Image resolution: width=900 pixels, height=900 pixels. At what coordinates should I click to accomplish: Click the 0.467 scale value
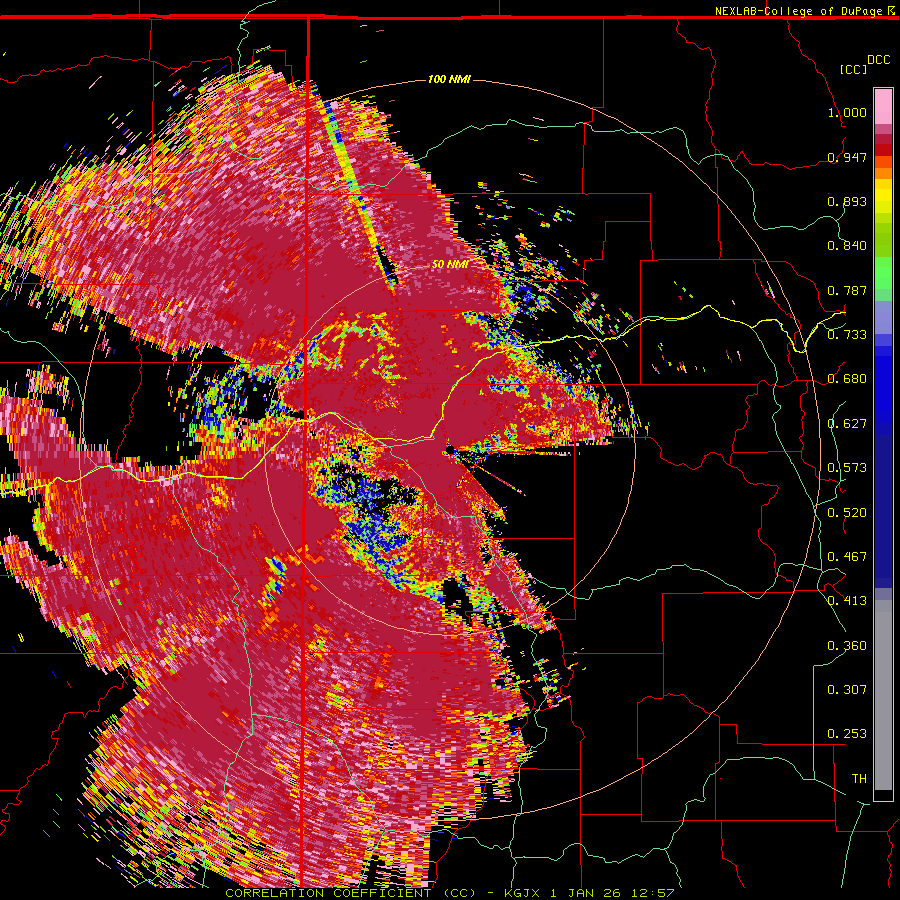847,557
